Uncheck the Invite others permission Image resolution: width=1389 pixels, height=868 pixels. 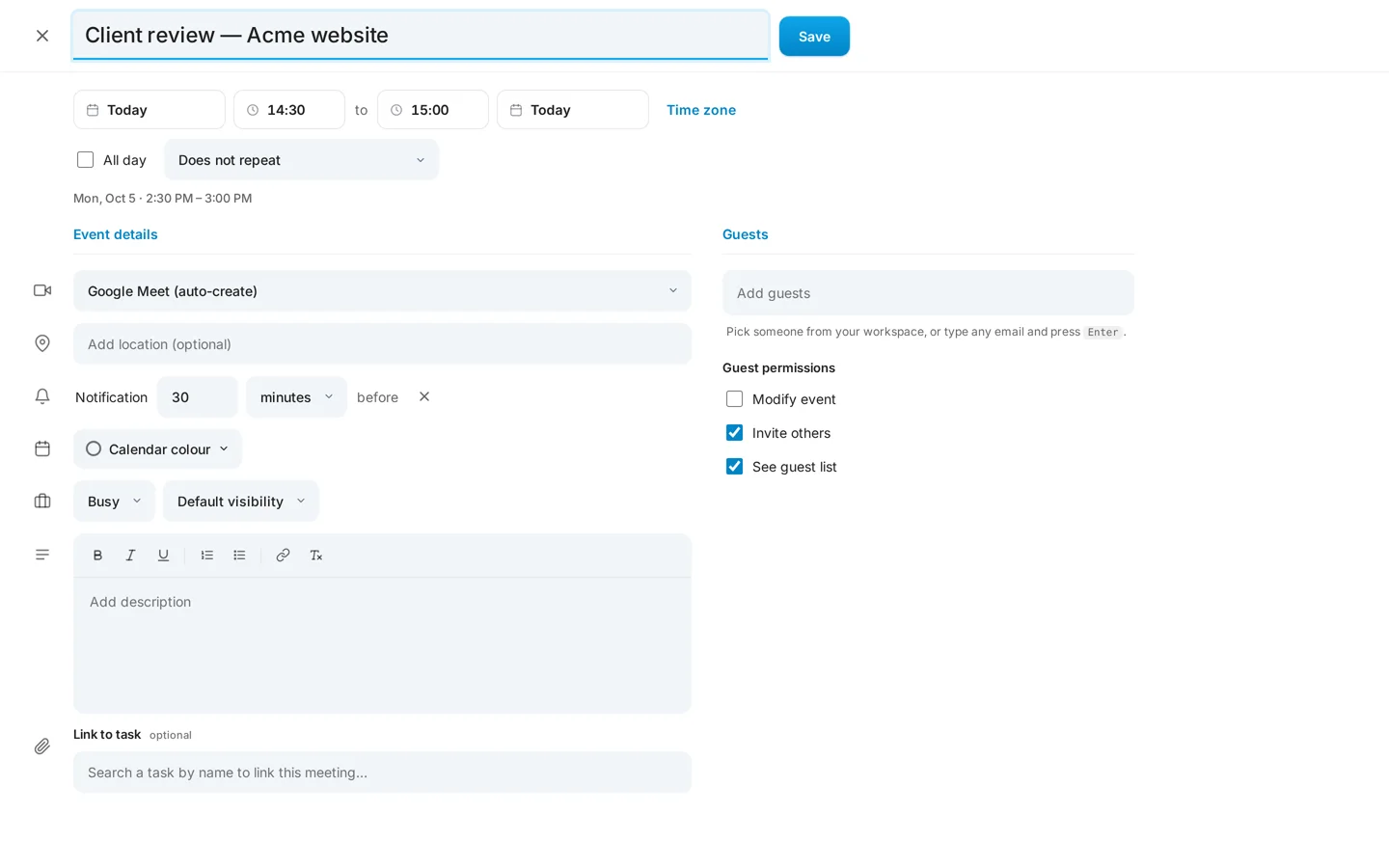pyautogui.click(x=734, y=433)
